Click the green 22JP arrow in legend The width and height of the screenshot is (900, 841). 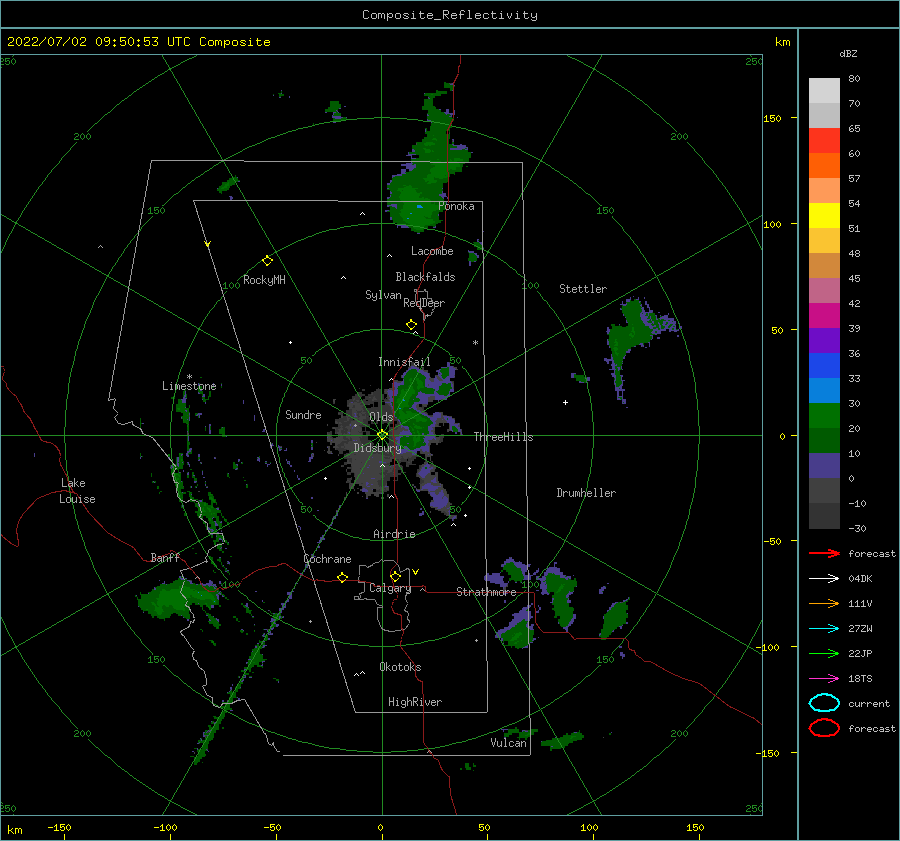pos(824,653)
